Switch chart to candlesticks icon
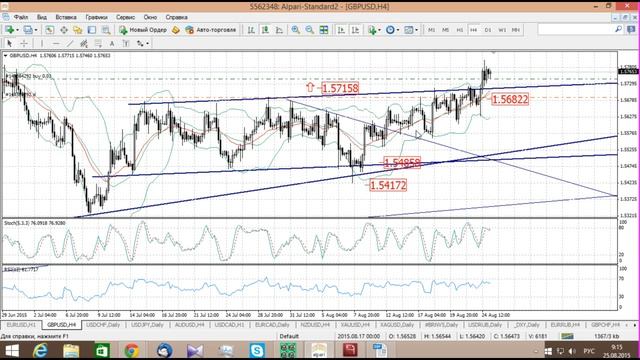 coord(265,30)
